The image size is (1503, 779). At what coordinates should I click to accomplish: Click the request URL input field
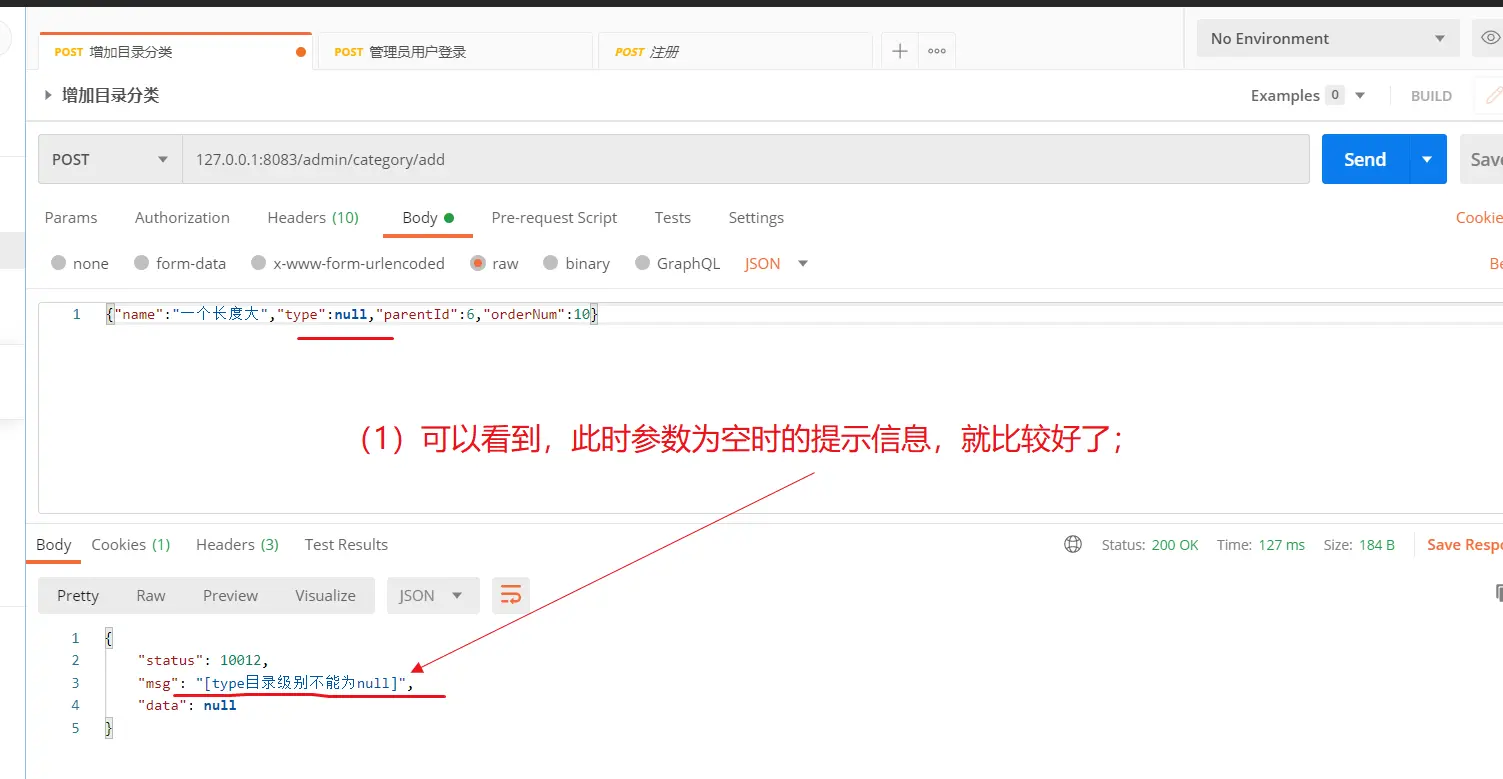(x=745, y=160)
